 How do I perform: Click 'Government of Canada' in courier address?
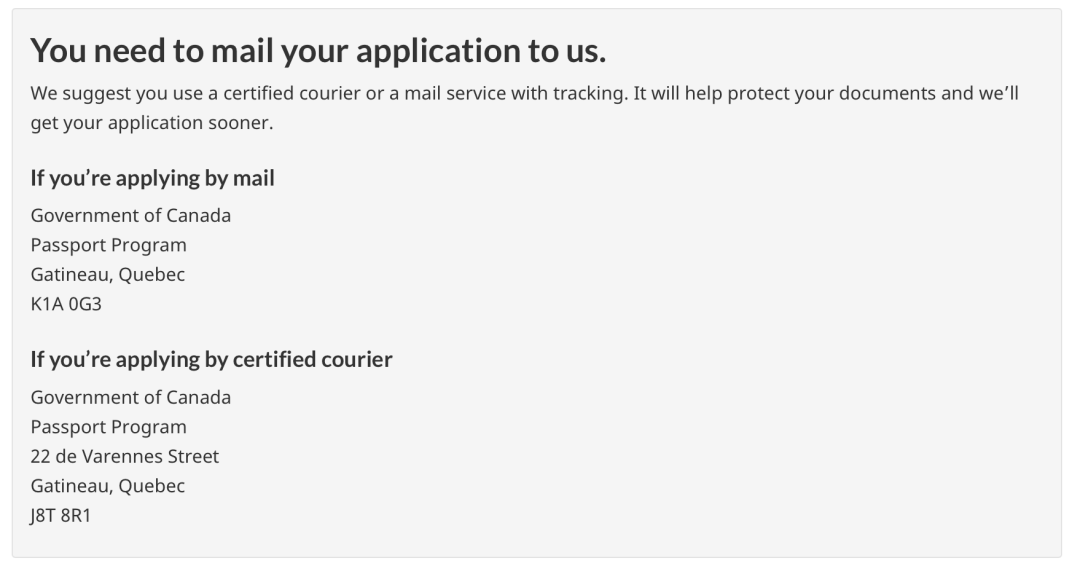tap(131, 398)
